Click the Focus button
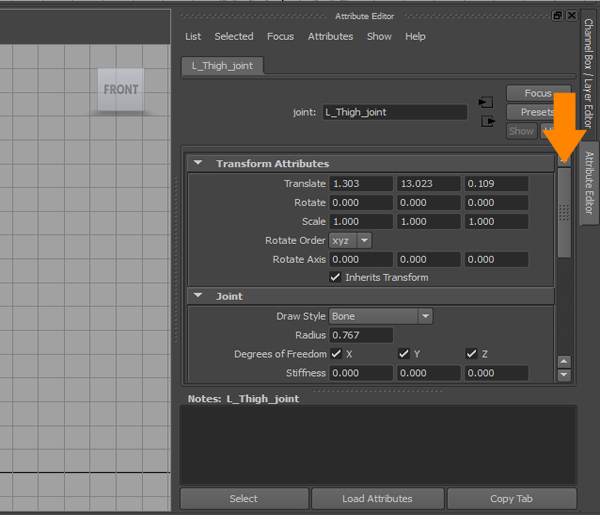Image resolution: width=600 pixels, height=515 pixels. coord(538,93)
